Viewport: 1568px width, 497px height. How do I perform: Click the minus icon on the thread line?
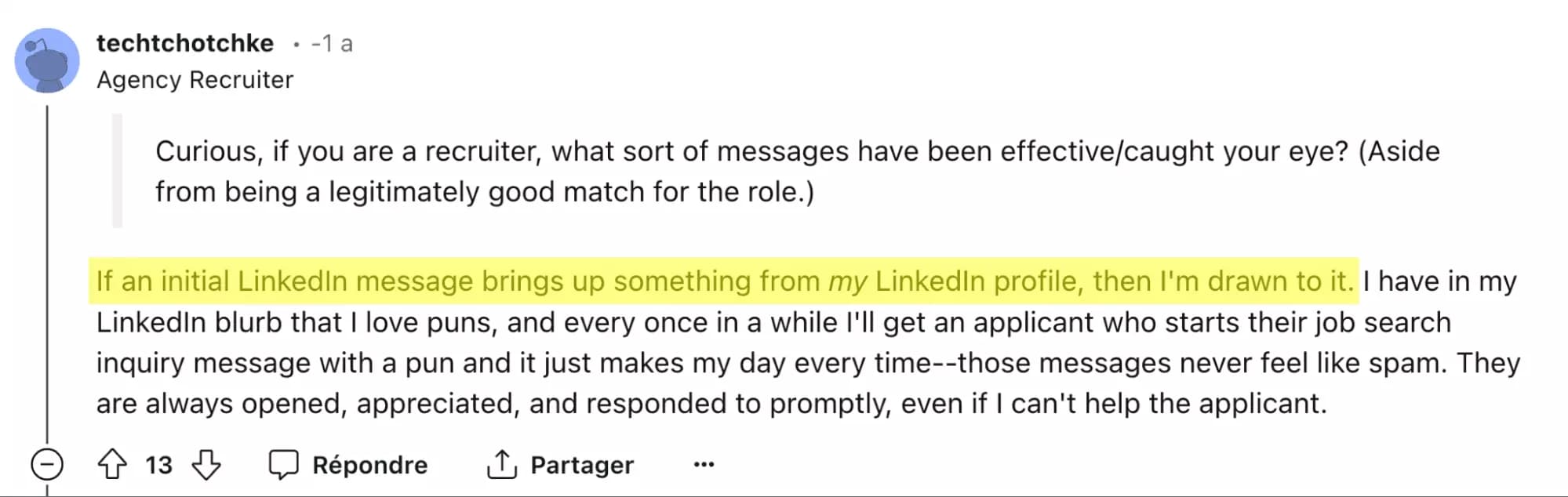(x=47, y=465)
